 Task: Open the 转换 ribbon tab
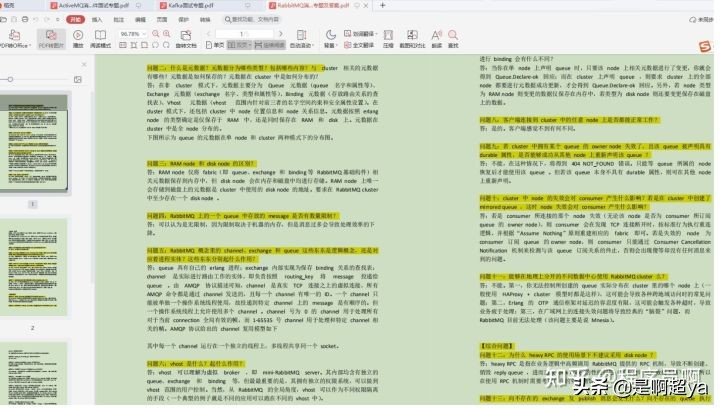205,19
